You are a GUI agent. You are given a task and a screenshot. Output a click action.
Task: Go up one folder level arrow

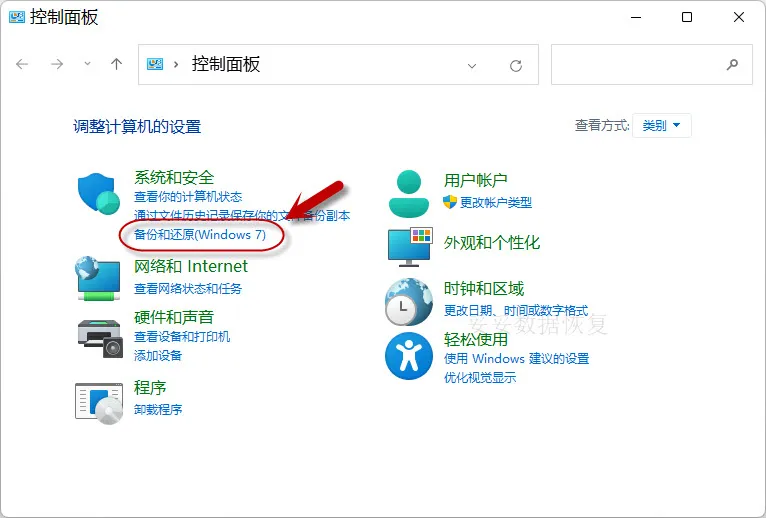click(x=116, y=64)
